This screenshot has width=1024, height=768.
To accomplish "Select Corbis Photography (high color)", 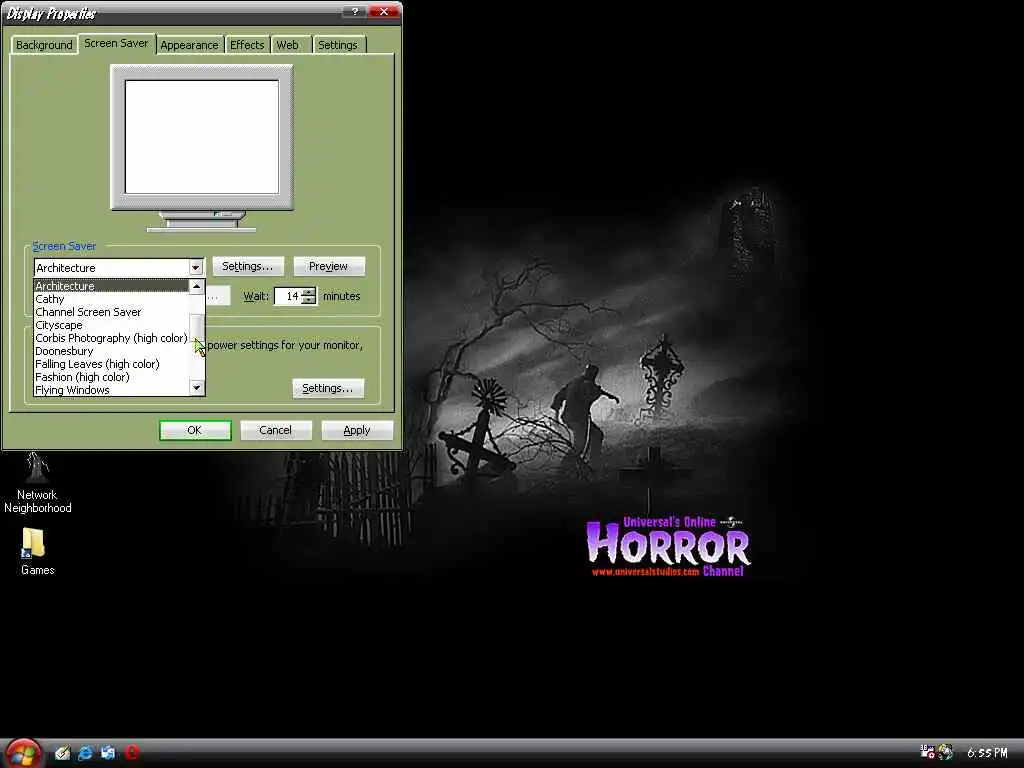I will pos(111,338).
